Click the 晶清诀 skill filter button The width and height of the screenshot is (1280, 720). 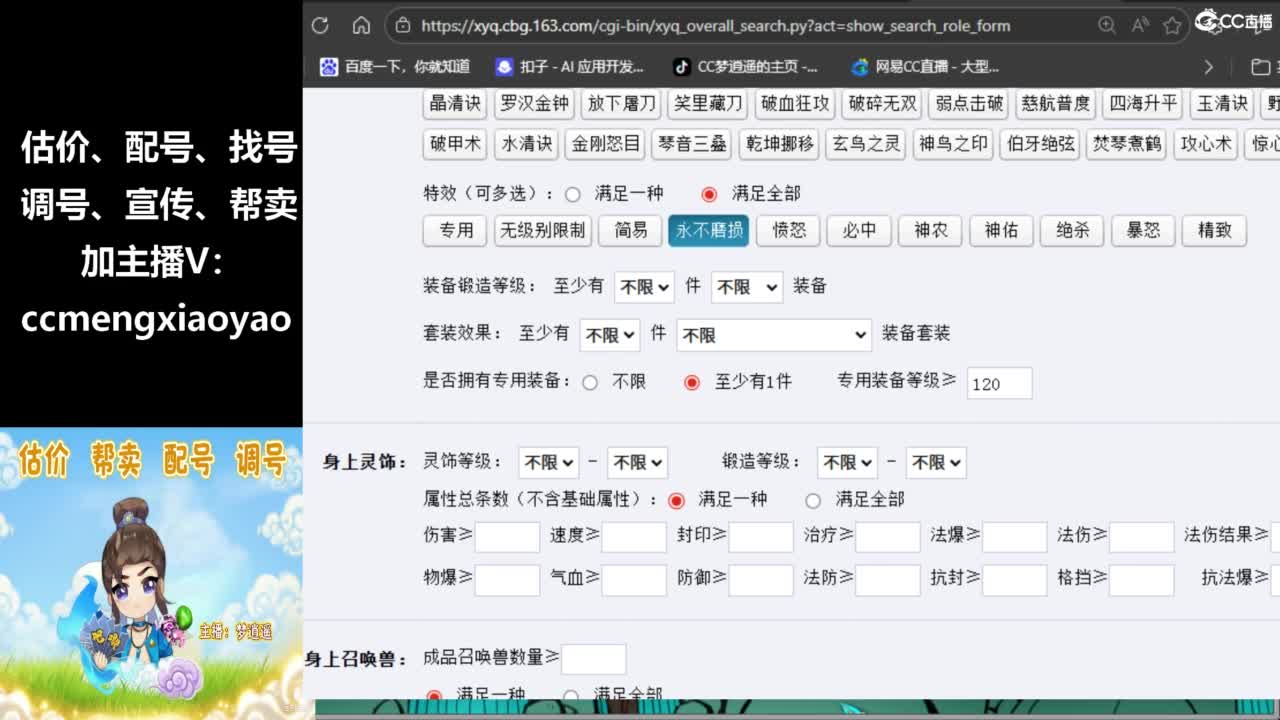click(x=453, y=103)
